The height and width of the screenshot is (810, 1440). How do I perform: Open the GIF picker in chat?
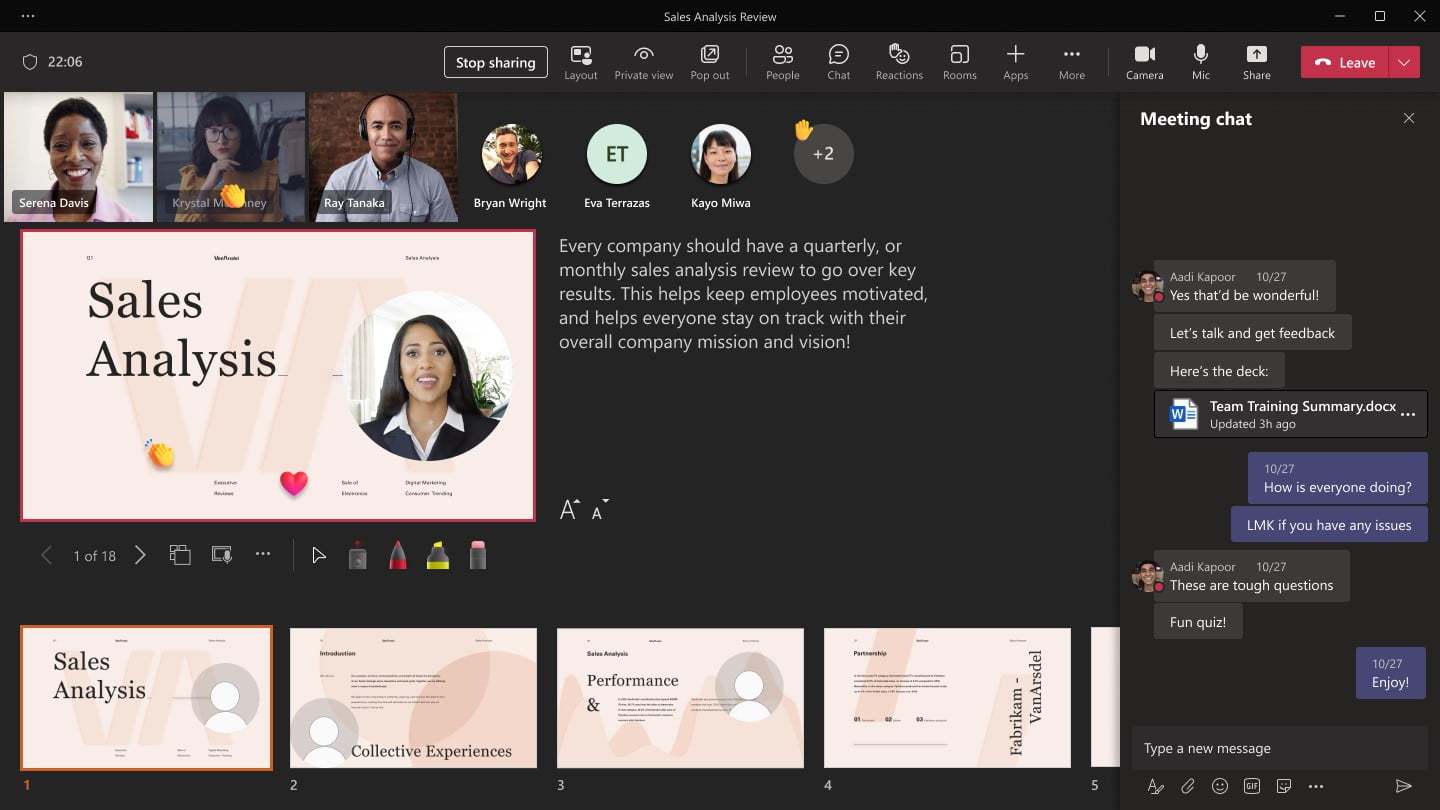[x=1252, y=786]
